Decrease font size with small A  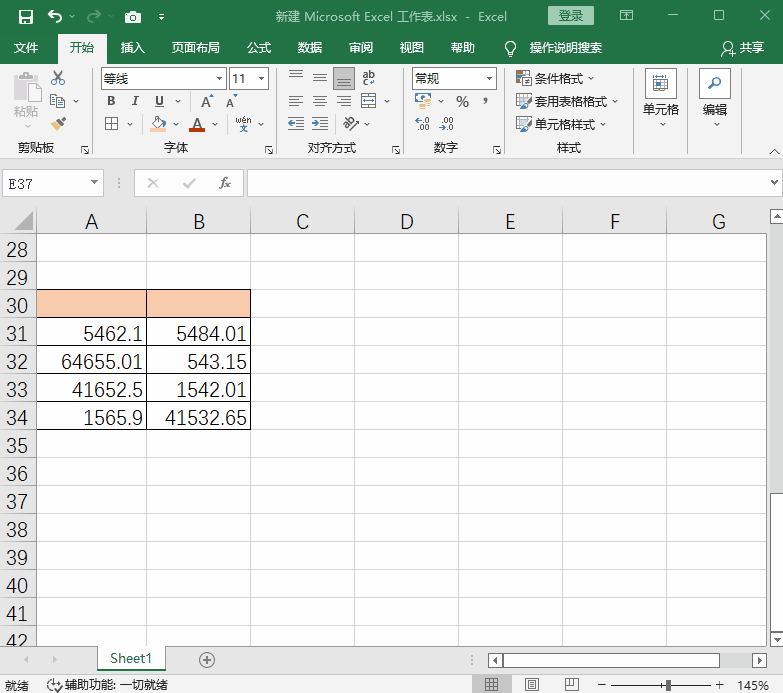231,101
